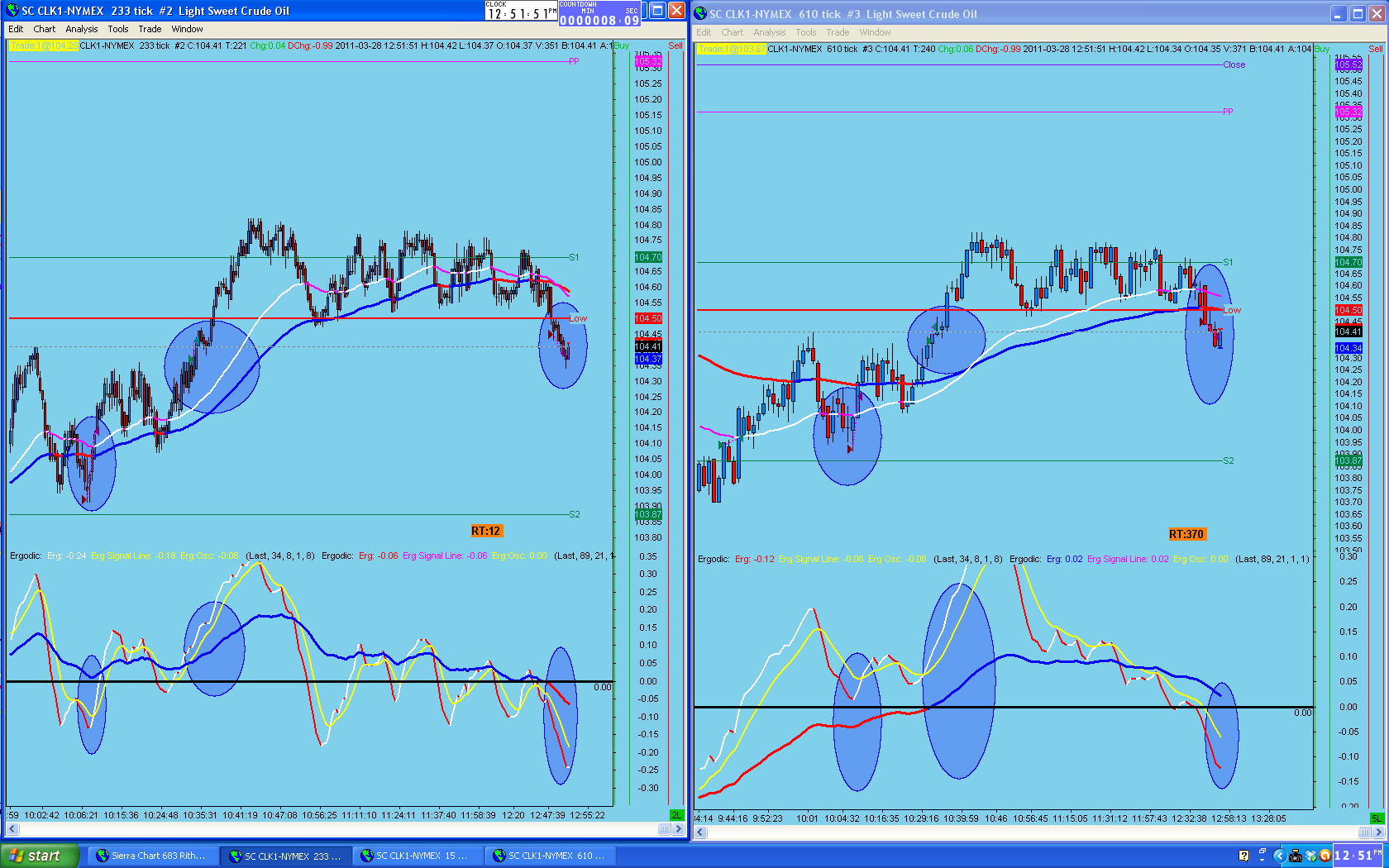Screen dimensions: 1389x868
Task: Click the globe icon in 610 tick title bar
Action: (x=700, y=13)
